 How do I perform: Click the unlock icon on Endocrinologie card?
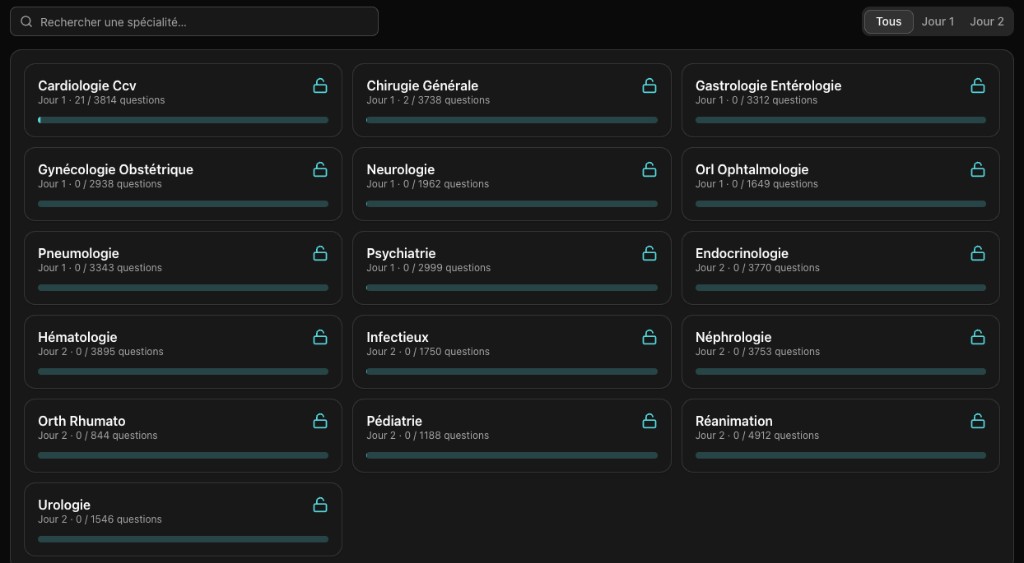tap(978, 253)
